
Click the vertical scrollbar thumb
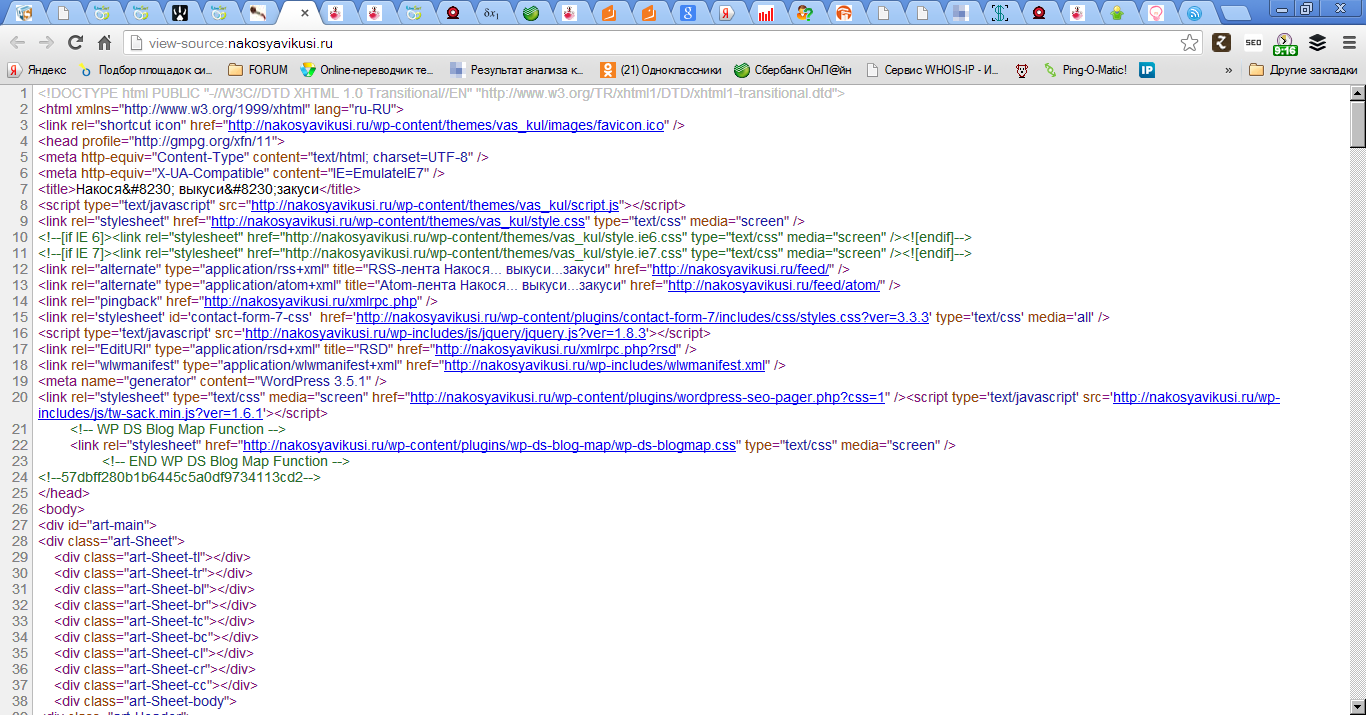(1357, 125)
